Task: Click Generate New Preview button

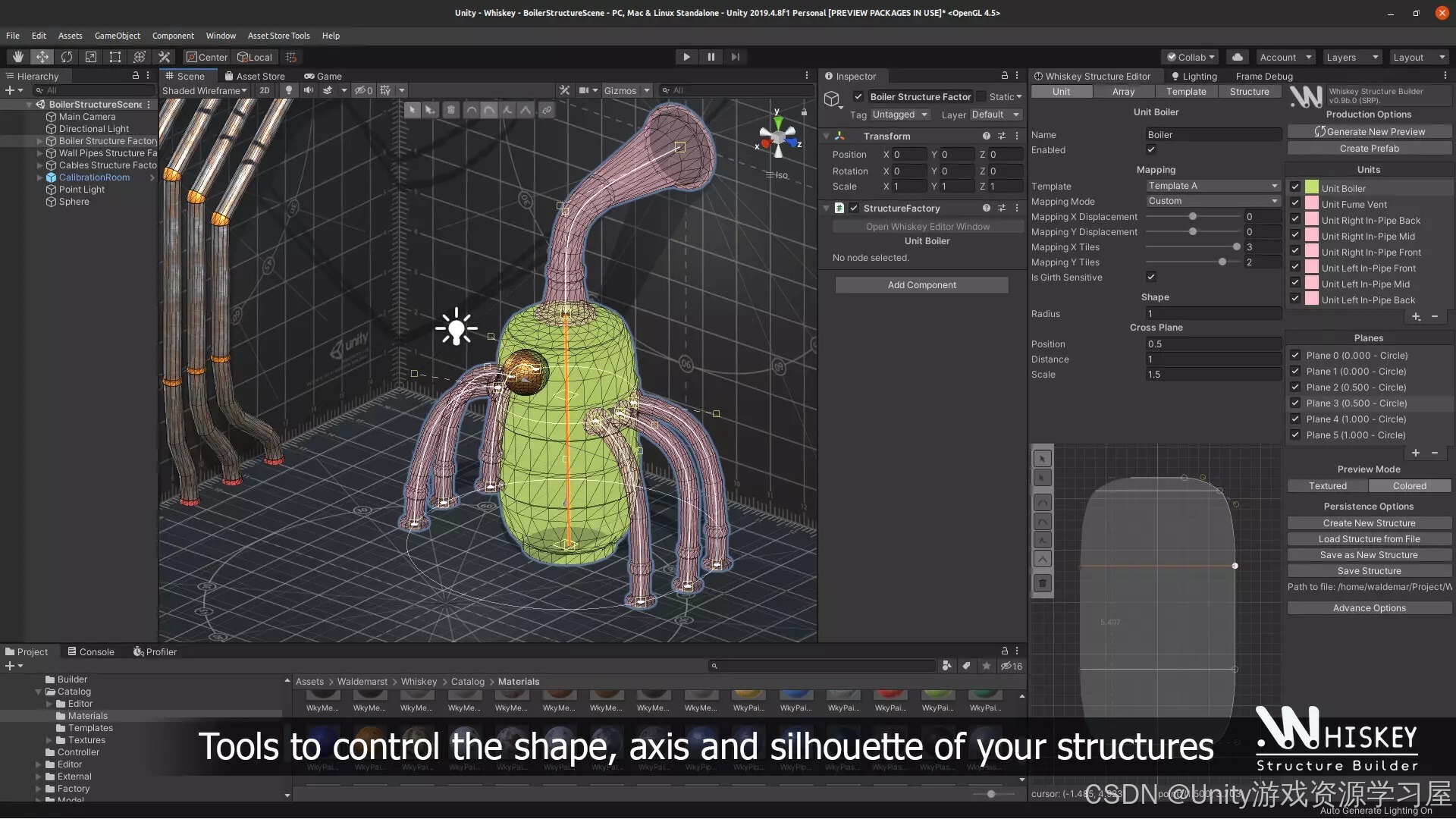Action: click(x=1369, y=132)
